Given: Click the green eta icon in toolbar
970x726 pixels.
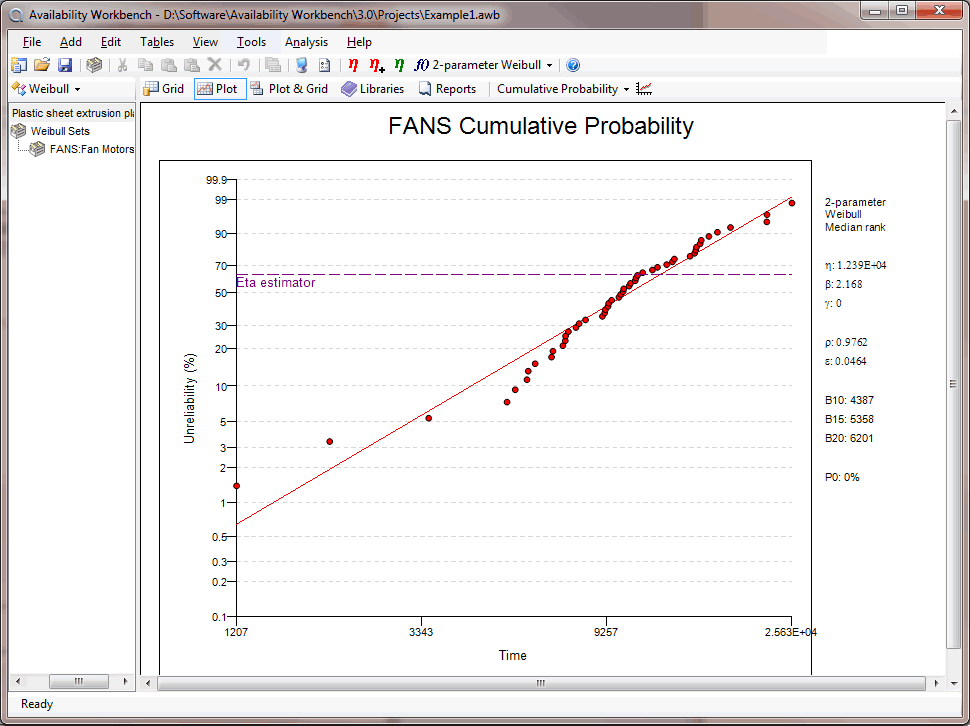Looking at the screenshot, I should pos(399,65).
